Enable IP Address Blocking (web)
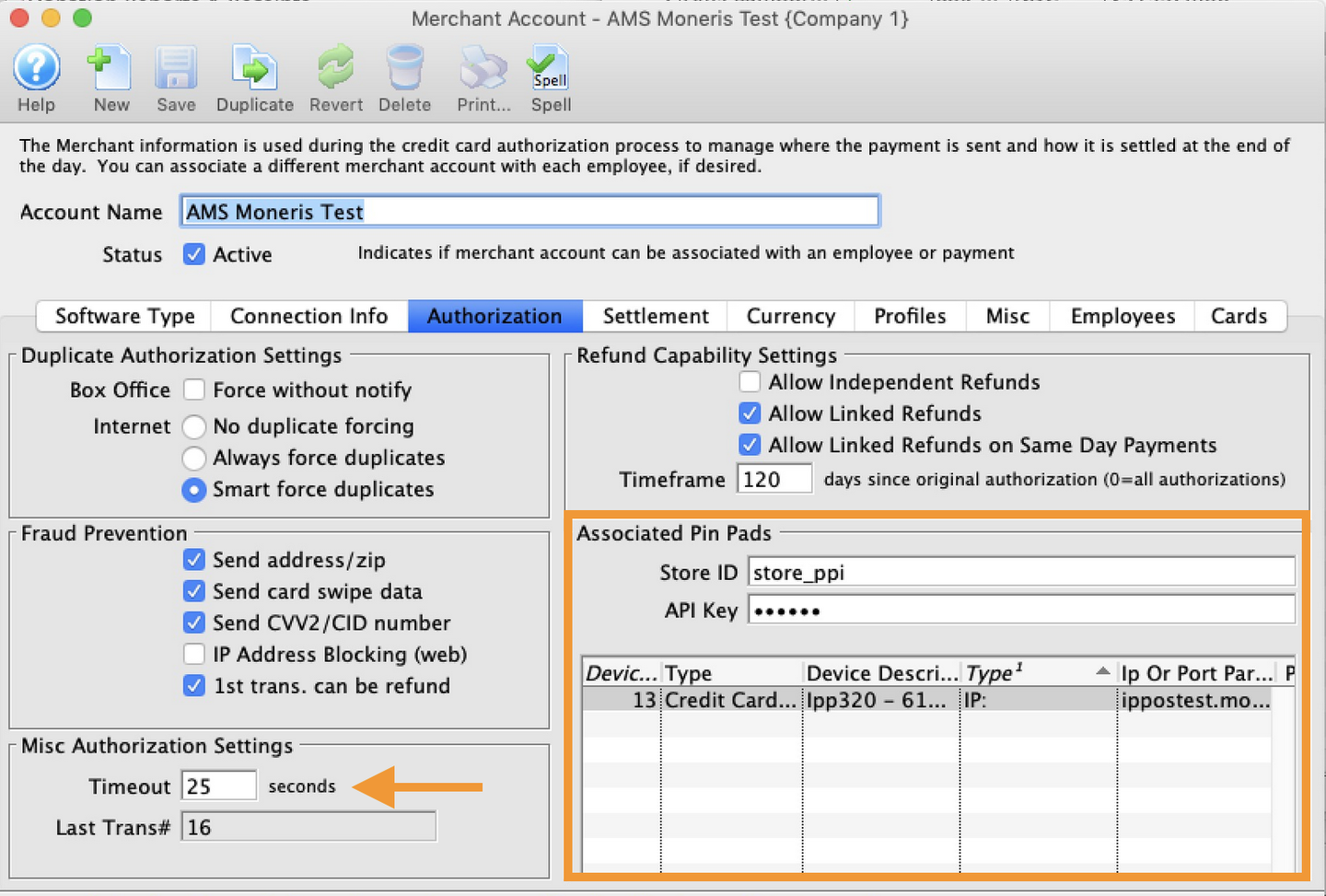This screenshot has width=1326, height=896. coord(193,654)
